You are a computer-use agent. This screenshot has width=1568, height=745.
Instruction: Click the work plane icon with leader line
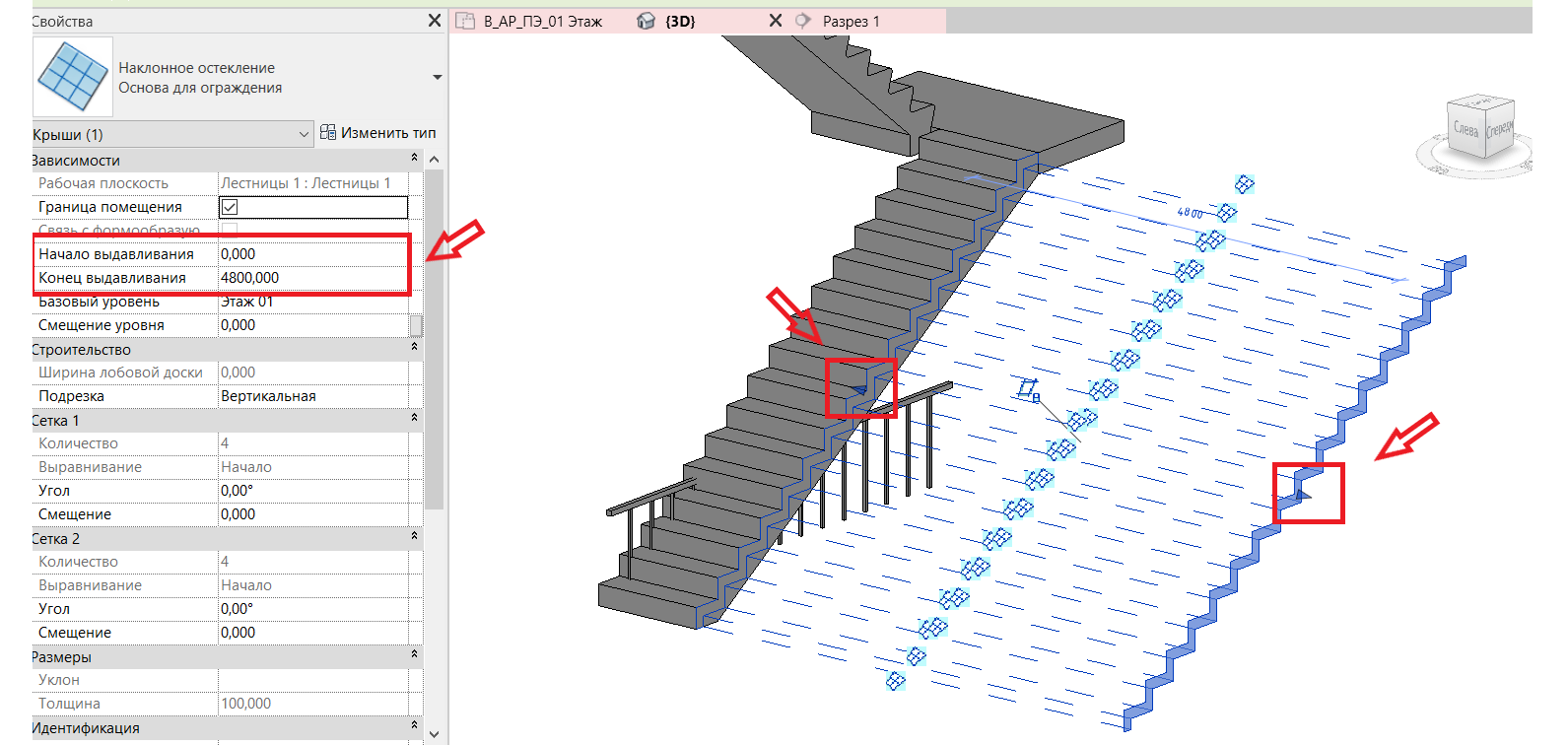(1029, 390)
